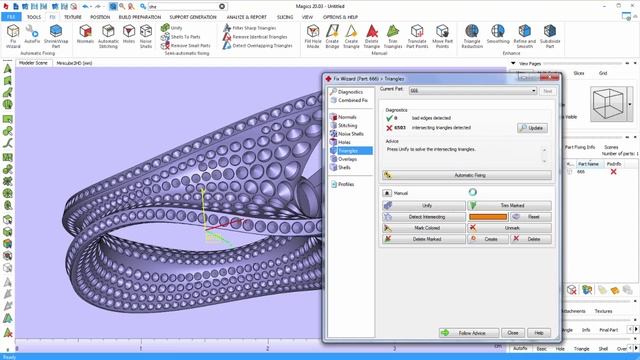The height and width of the screenshot is (360, 640).
Task: Open the ANALYZE & REPORT tab
Action: pyautogui.click(x=247, y=17)
